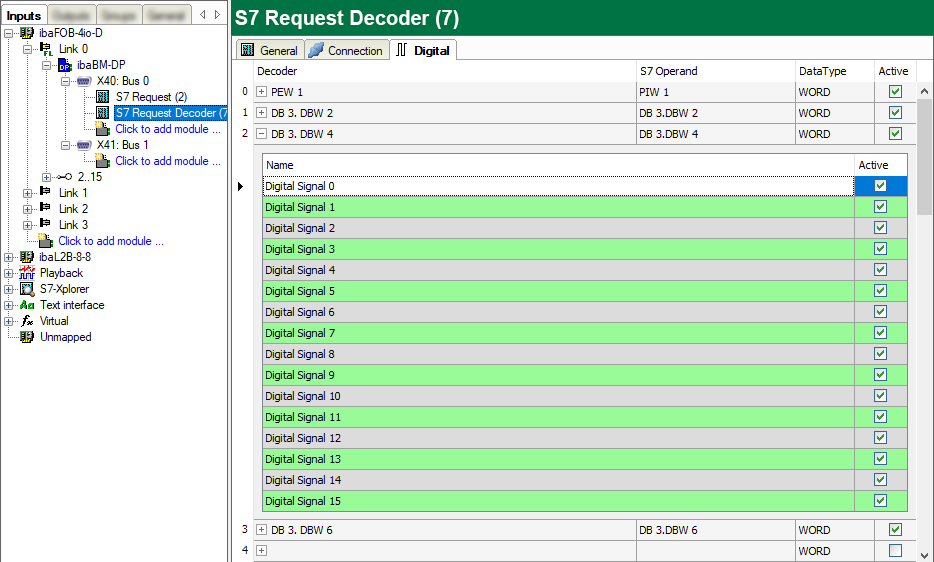Disable Active checkbox for Digital Signal 5

(880, 291)
